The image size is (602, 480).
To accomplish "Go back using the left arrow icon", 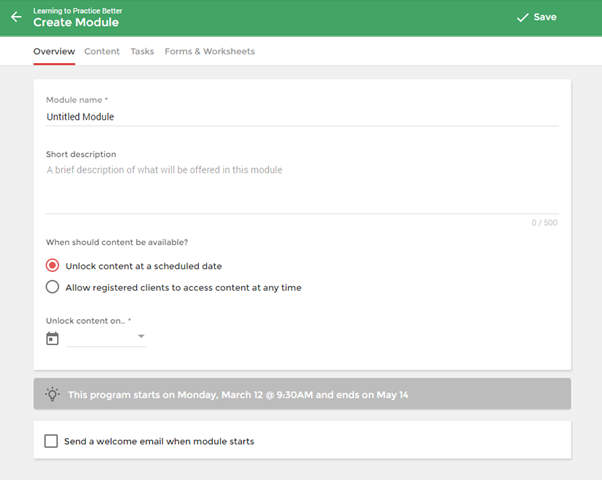I will click(16, 17).
